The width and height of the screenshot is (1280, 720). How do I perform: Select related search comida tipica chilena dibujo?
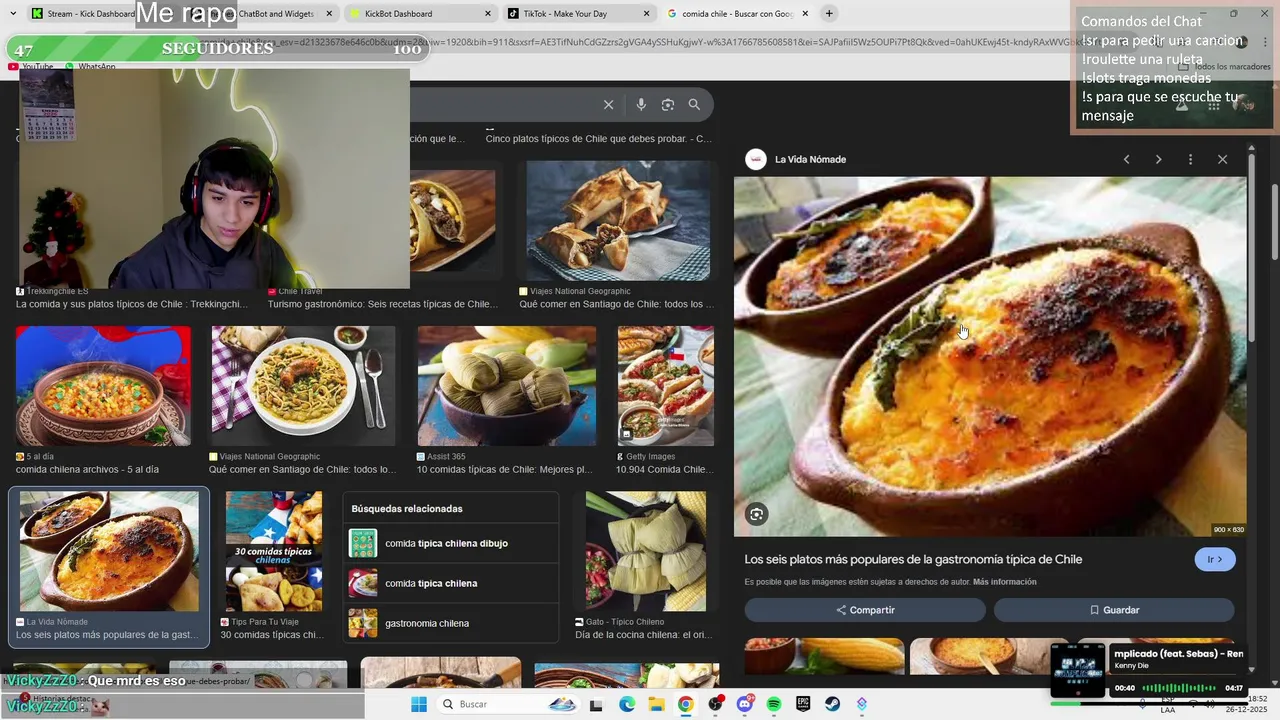(450, 543)
